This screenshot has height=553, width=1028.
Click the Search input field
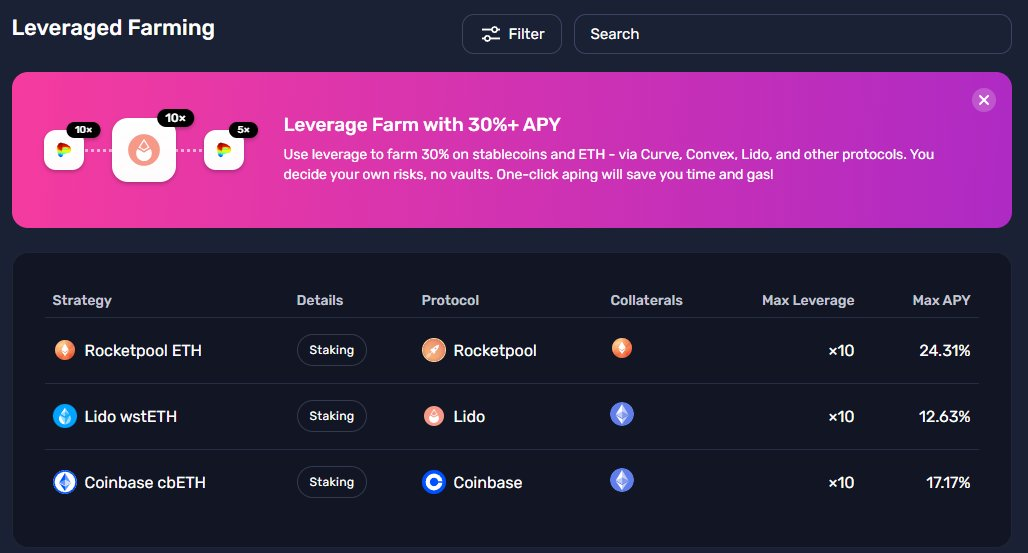[x=792, y=34]
